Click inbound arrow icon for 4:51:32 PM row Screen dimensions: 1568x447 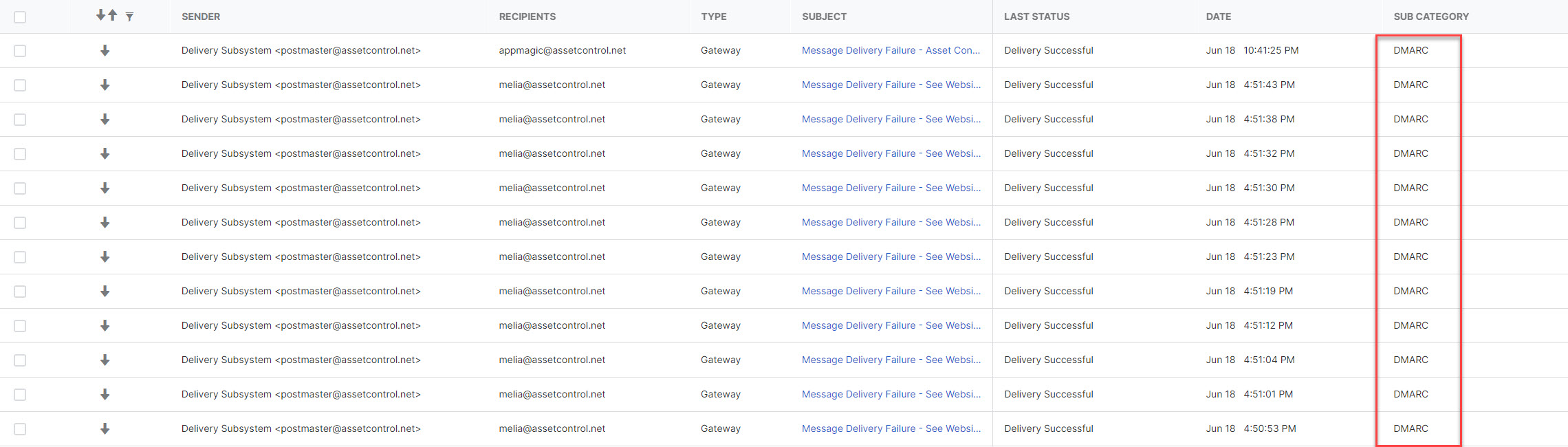(x=105, y=153)
